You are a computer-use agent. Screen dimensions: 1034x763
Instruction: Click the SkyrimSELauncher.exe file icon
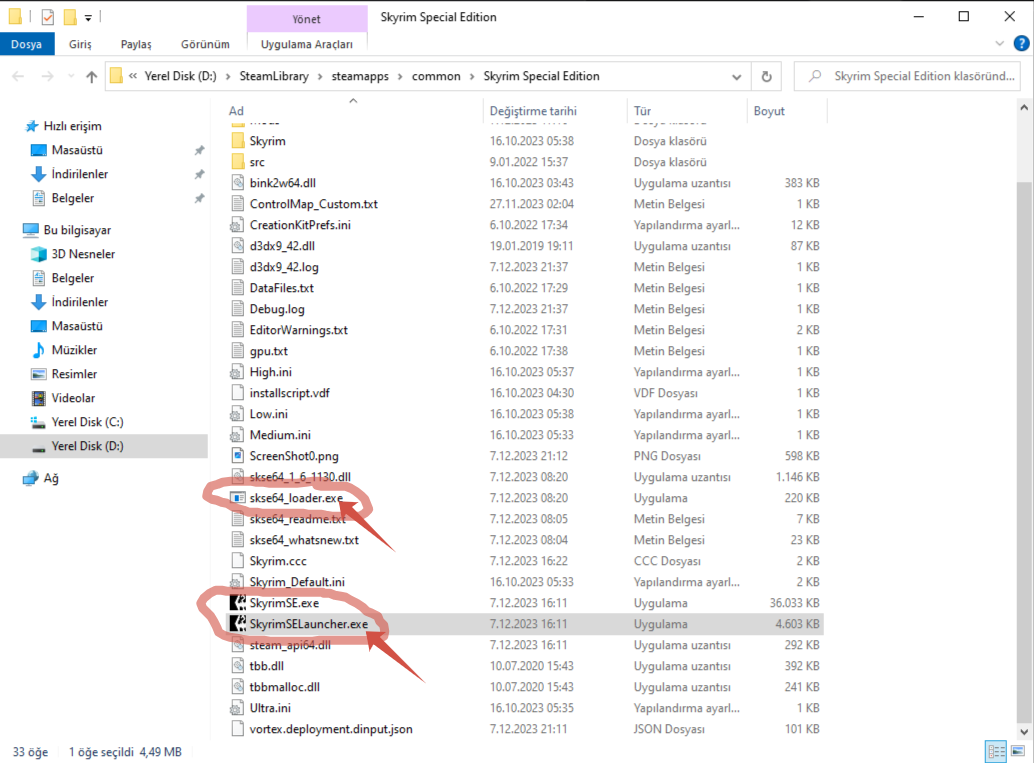[237, 624]
